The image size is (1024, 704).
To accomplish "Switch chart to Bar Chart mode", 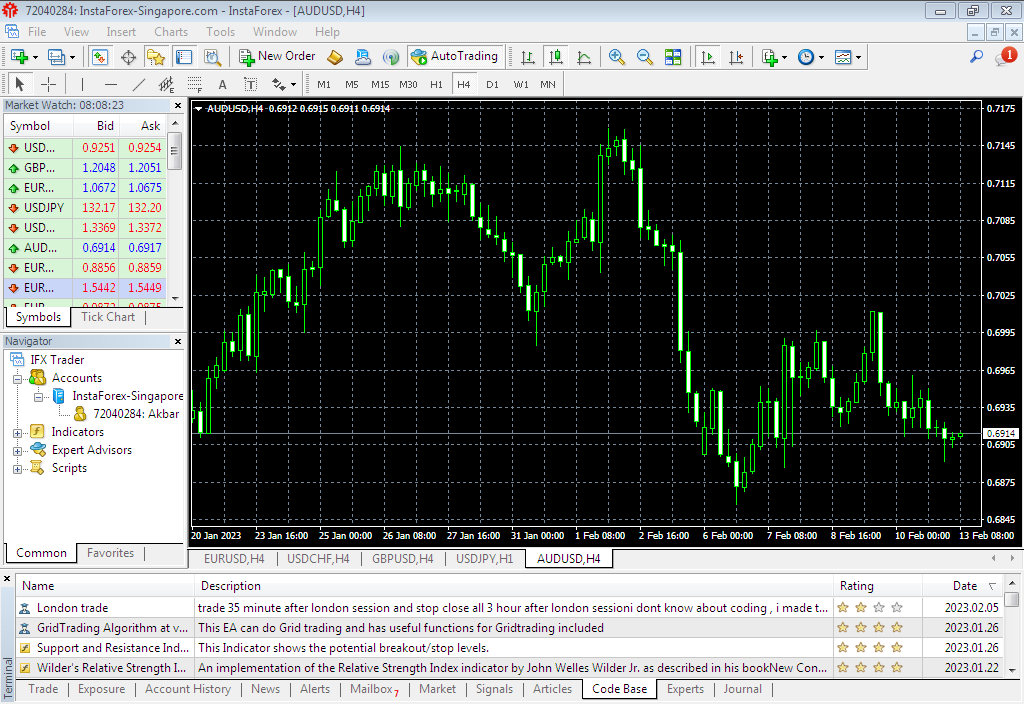I will (x=528, y=57).
